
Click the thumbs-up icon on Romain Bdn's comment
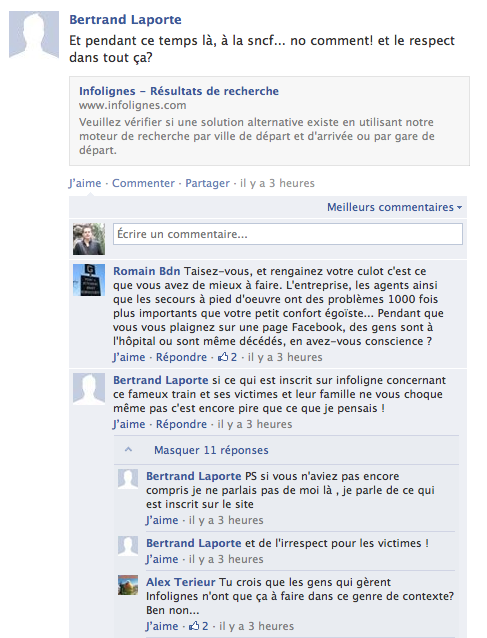(x=223, y=357)
